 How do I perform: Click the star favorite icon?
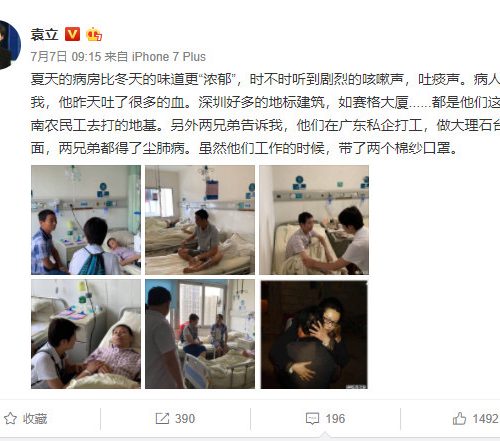[10, 418]
